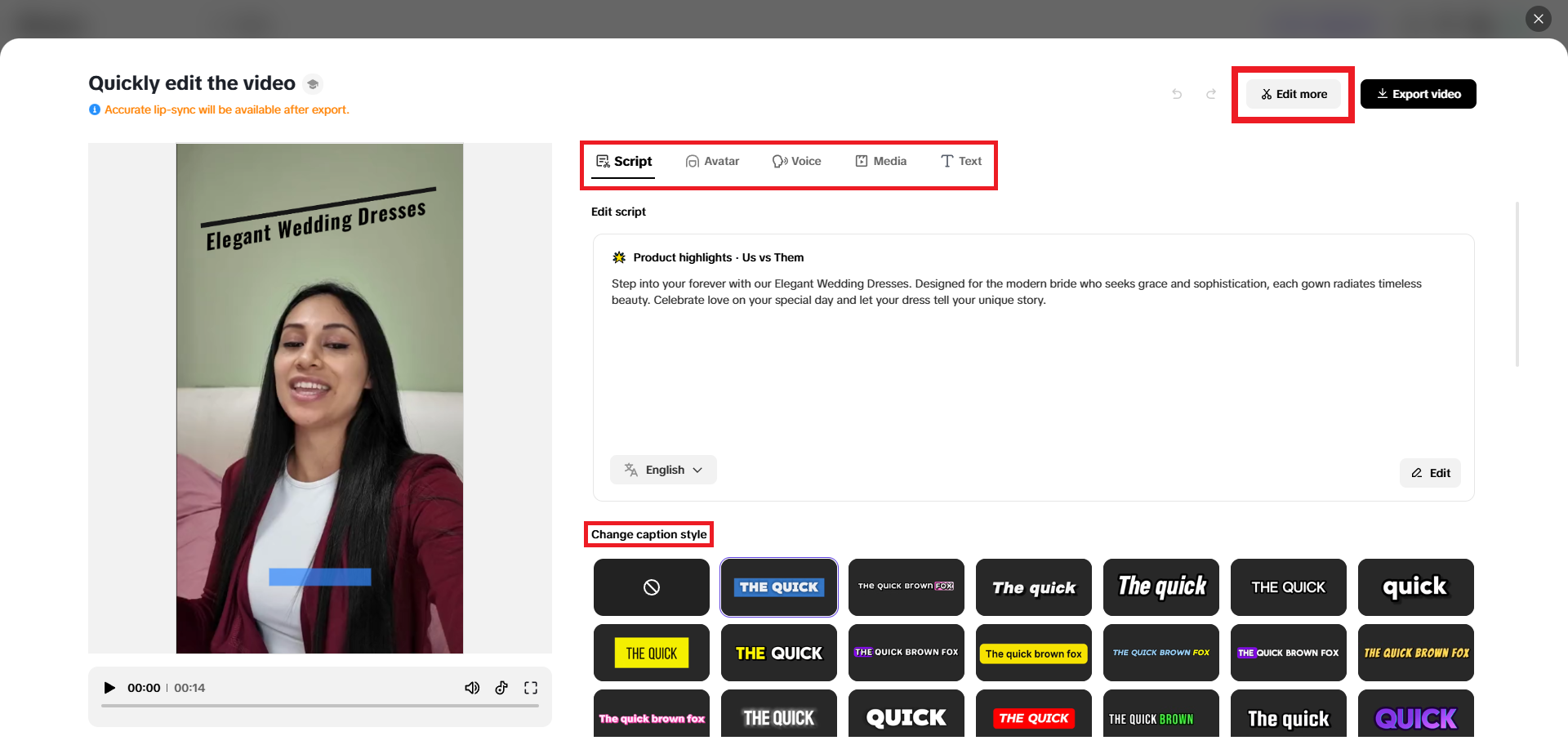Select the thin uppercase THE QUICK caption style

tap(1289, 587)
